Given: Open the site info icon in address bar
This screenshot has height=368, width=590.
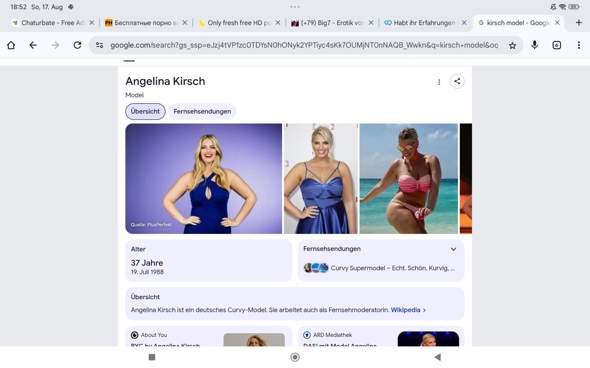Looking at the screenshot, I should point(99,45).
